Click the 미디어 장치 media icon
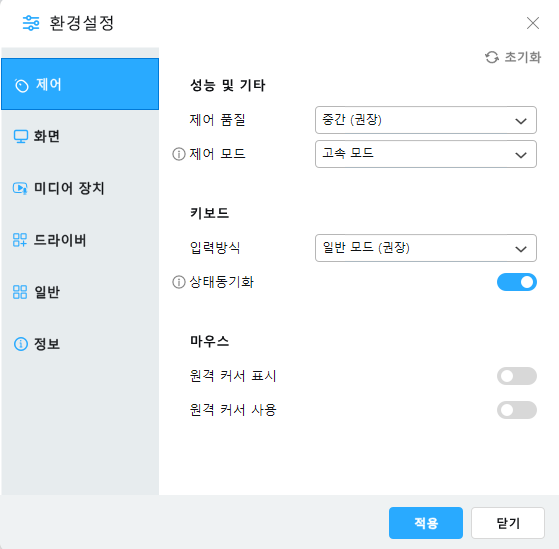The image size is (559, 549). 20,188
